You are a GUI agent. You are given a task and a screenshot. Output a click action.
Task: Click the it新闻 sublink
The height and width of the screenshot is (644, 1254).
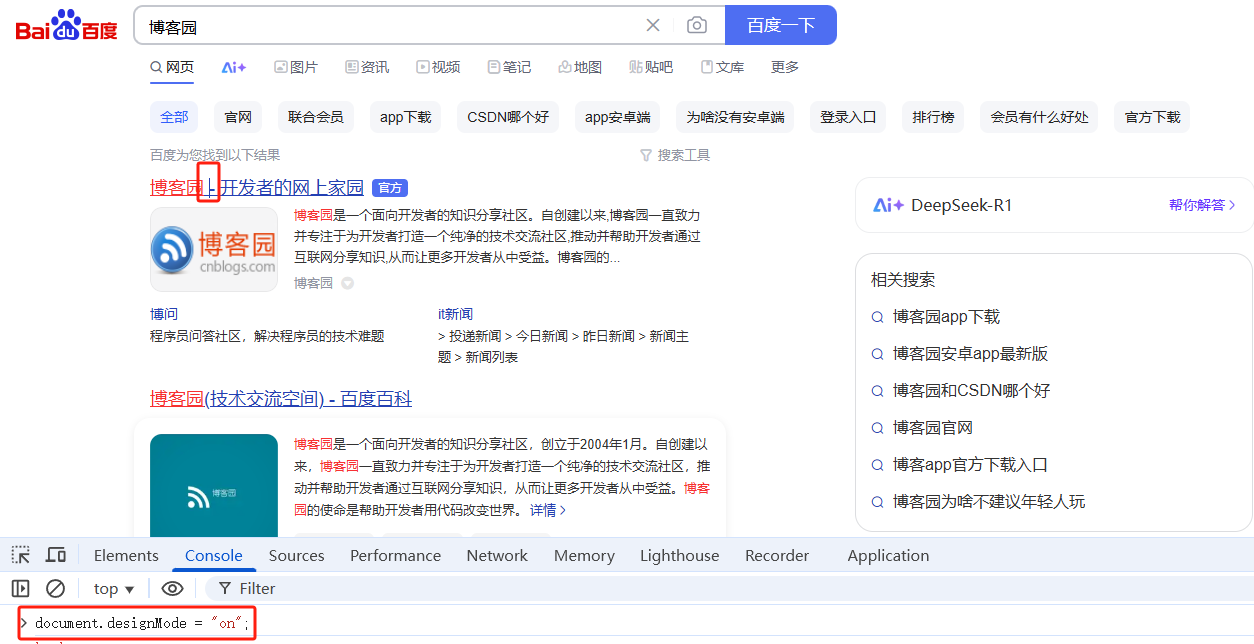(455, 314)
